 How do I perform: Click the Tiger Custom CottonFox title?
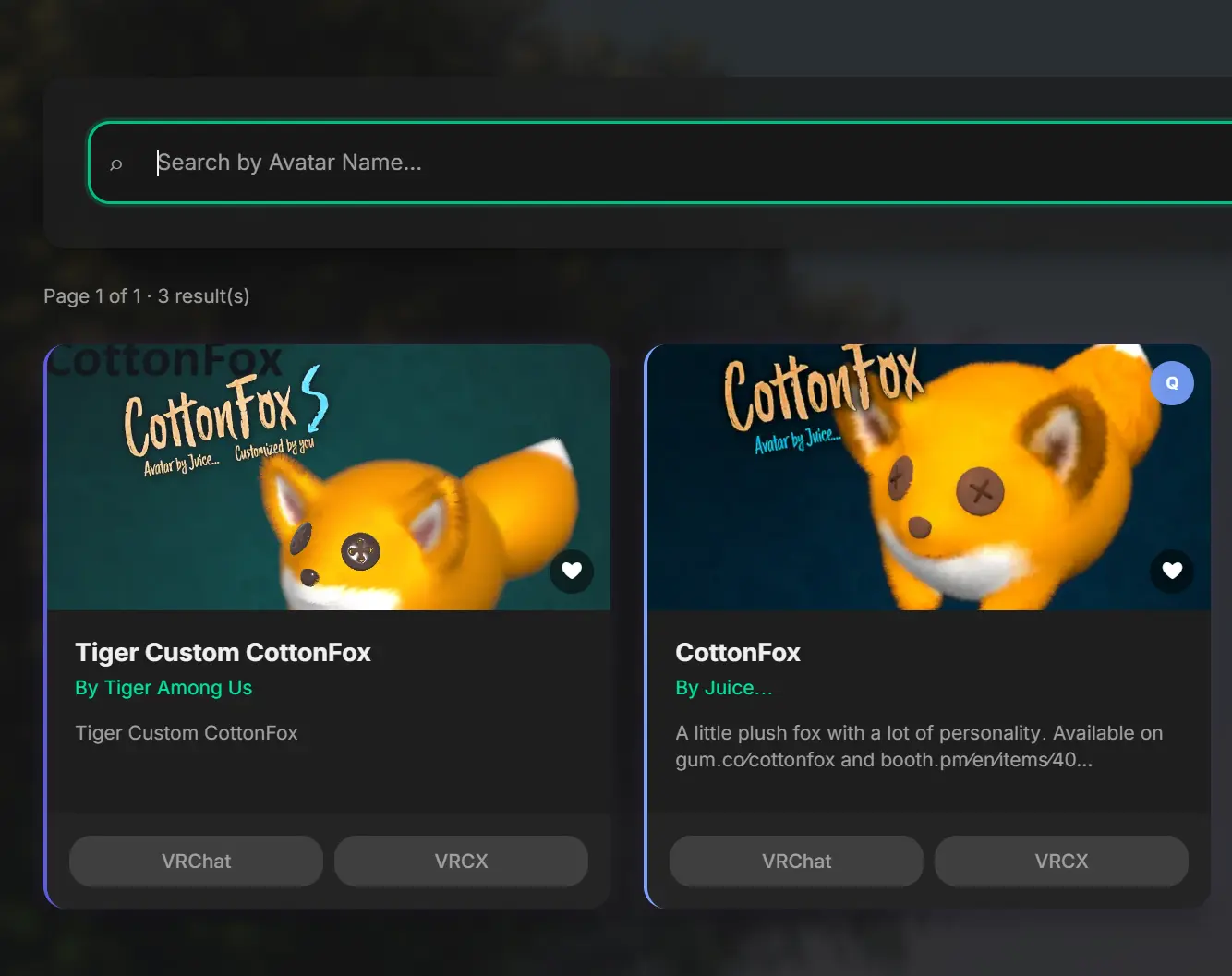[223, 652]
